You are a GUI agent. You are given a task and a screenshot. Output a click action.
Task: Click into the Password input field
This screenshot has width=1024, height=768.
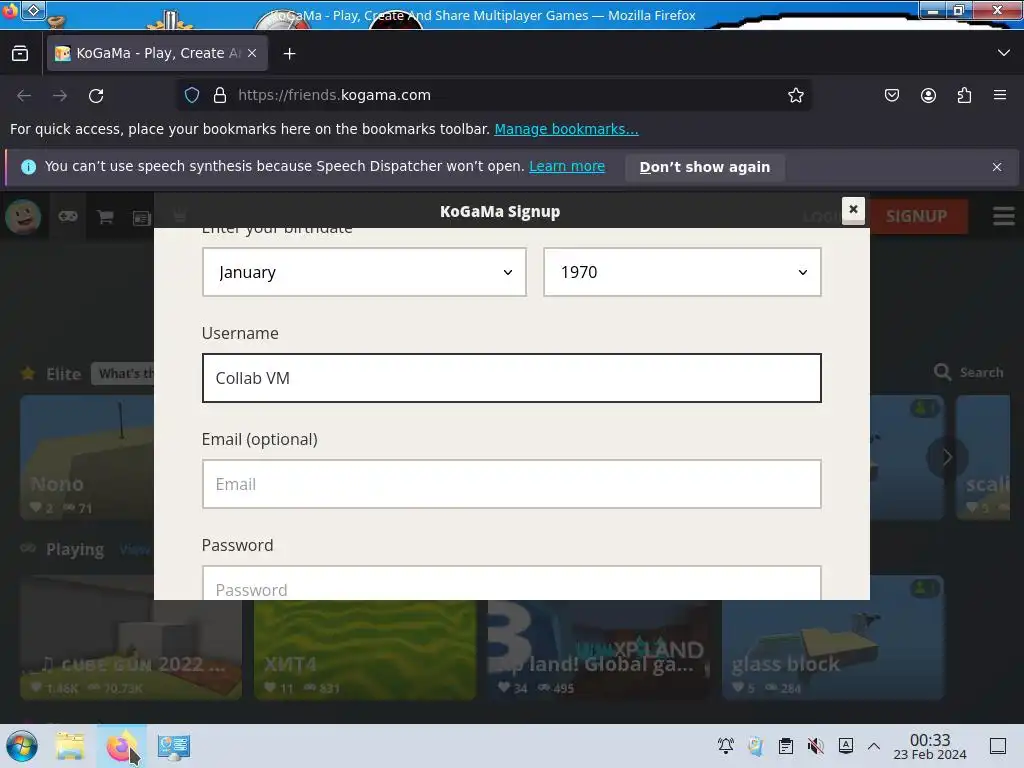(x=511, y=583)
